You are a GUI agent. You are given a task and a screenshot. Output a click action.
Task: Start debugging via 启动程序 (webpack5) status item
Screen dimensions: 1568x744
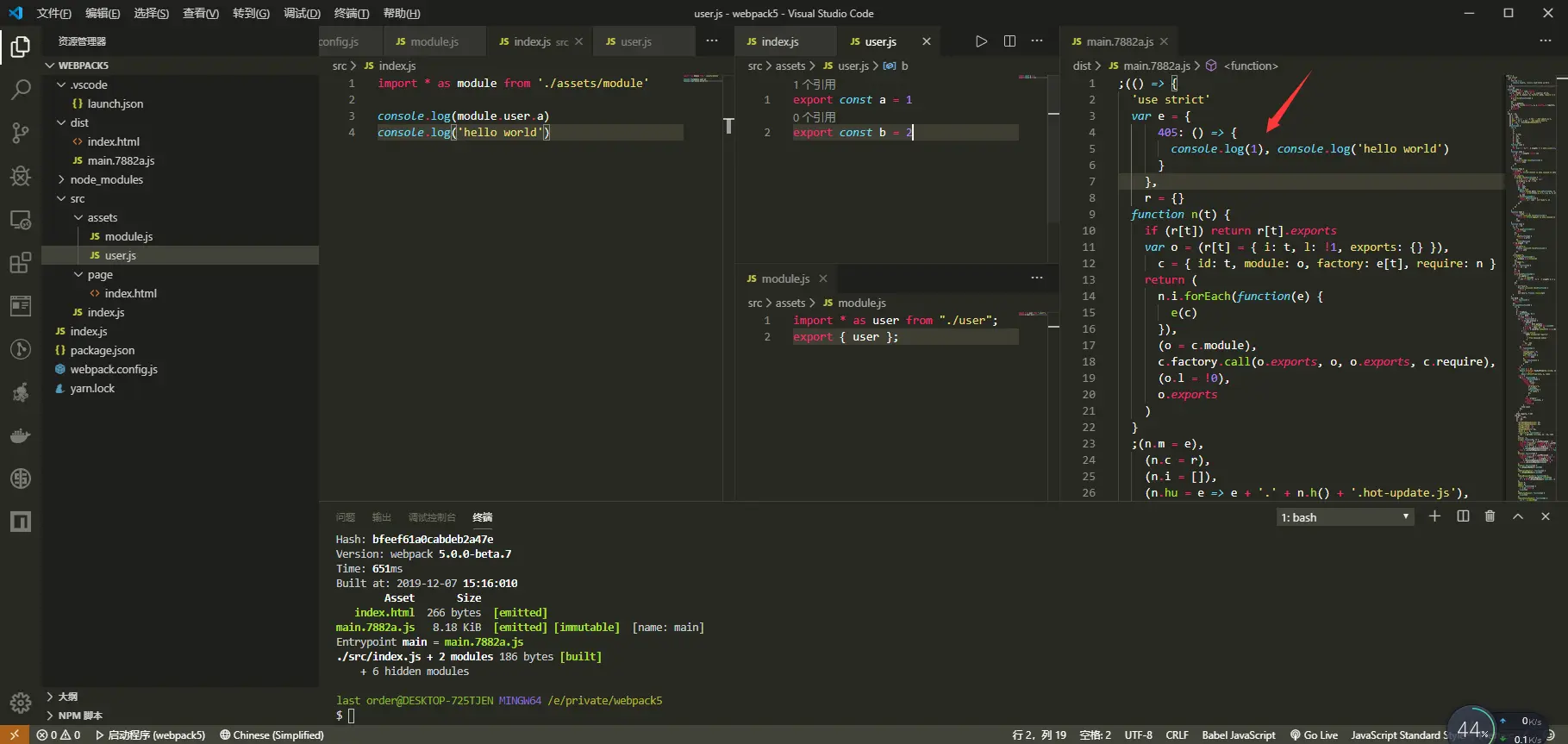150,735
